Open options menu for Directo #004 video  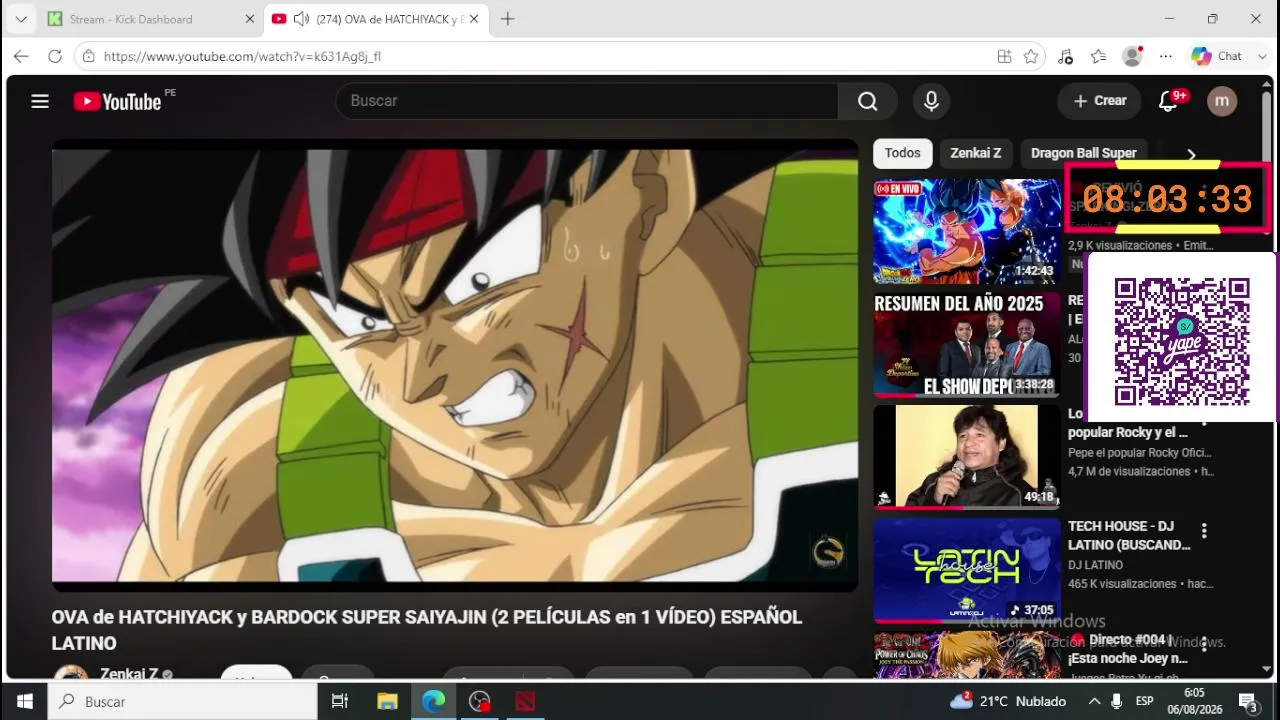click(x=1204, y=643)
